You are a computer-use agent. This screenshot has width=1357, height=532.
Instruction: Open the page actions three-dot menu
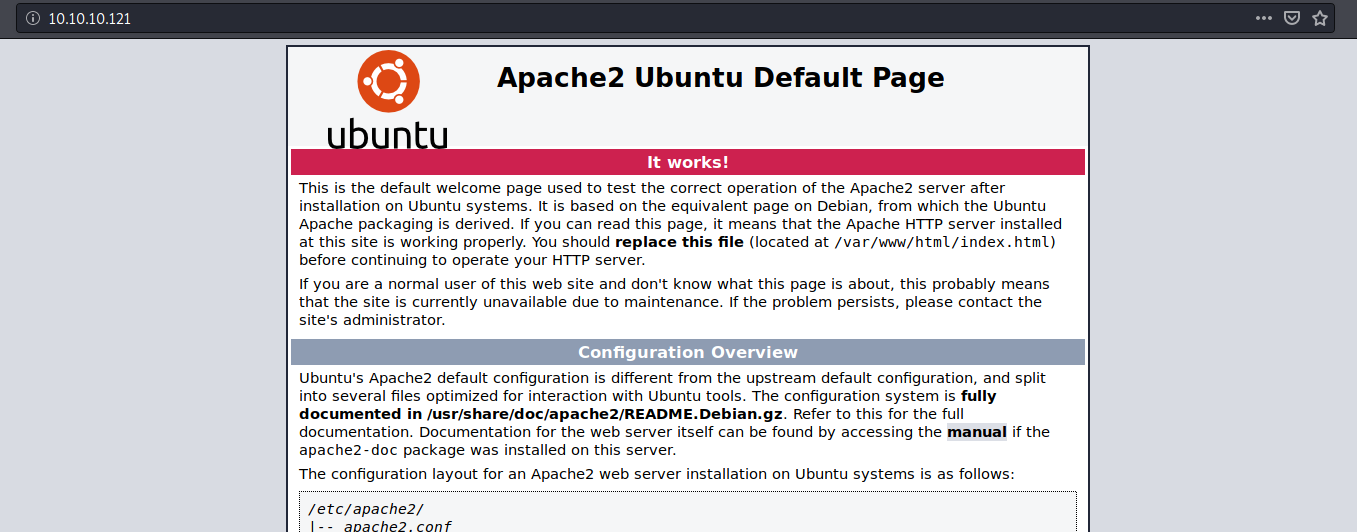point(1265,18)
